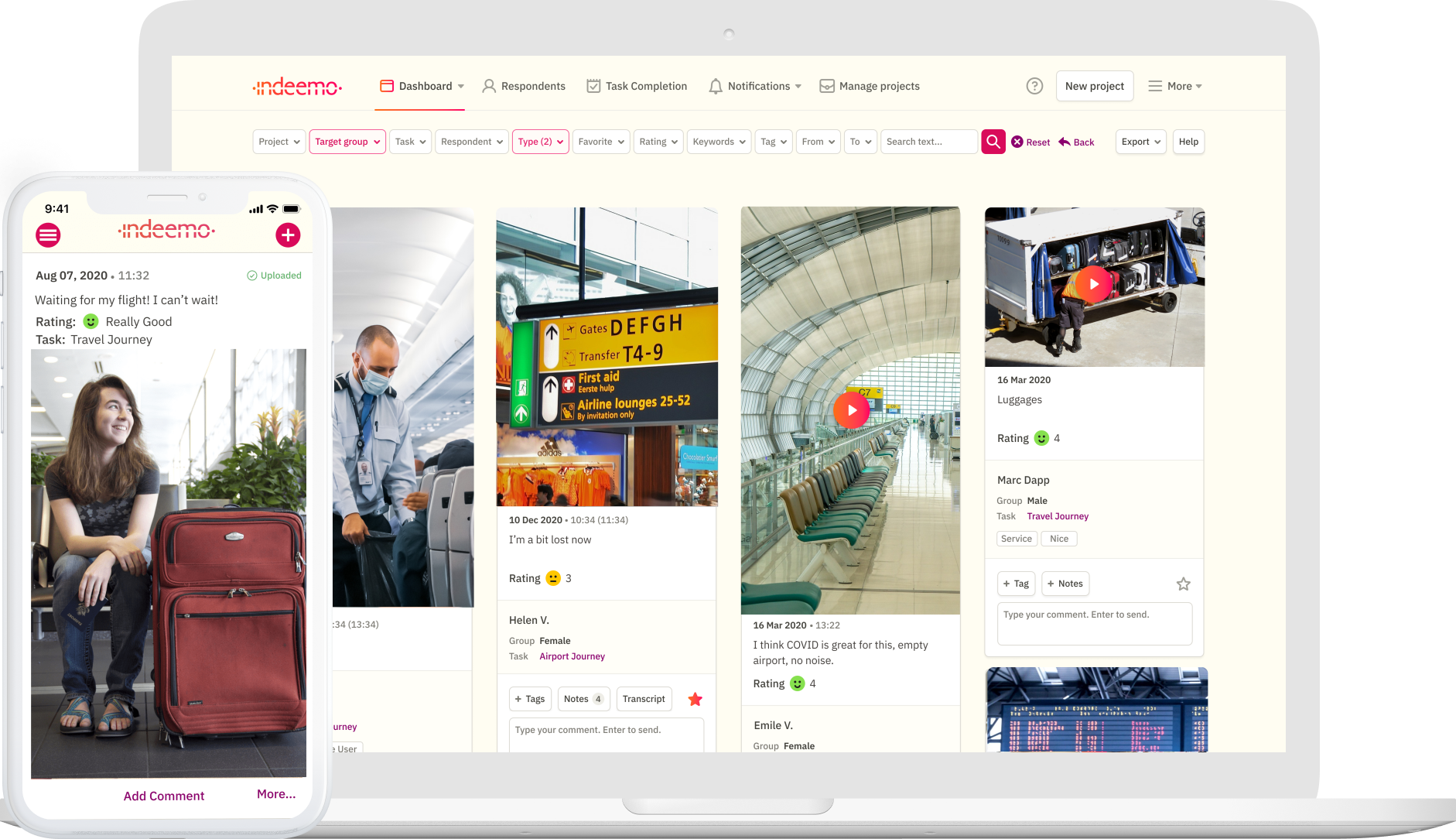
Task: Click comment box under Marc Dapp post
Action: [1095, 624]
